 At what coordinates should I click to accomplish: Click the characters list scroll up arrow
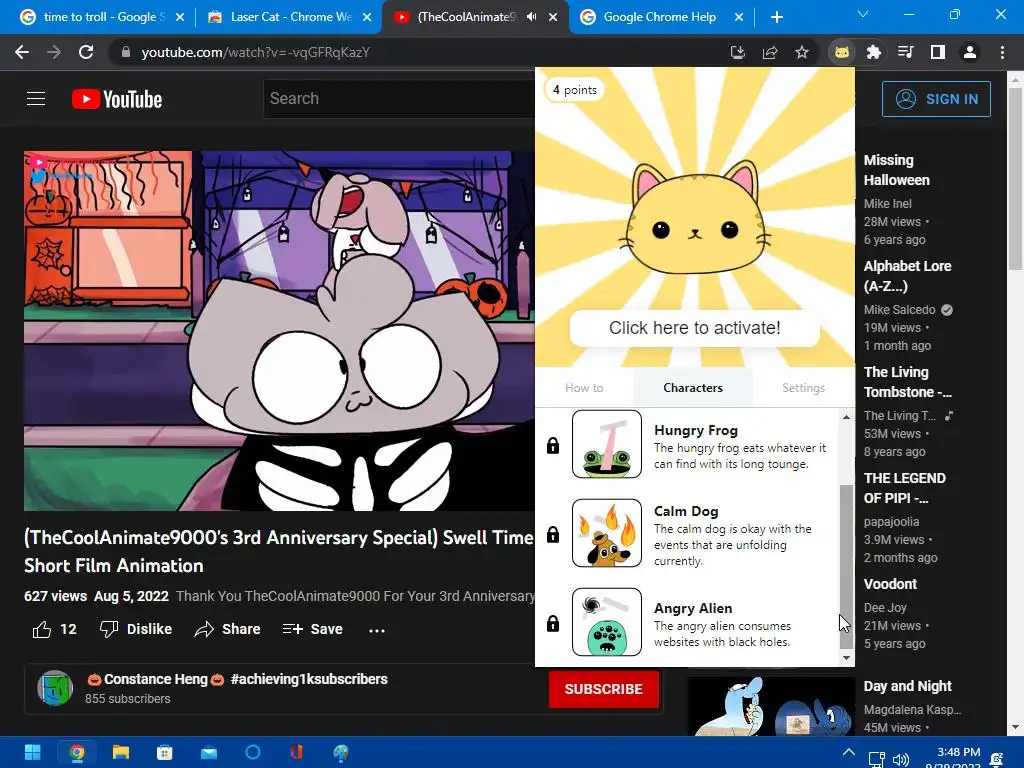(x=846, y=417)
